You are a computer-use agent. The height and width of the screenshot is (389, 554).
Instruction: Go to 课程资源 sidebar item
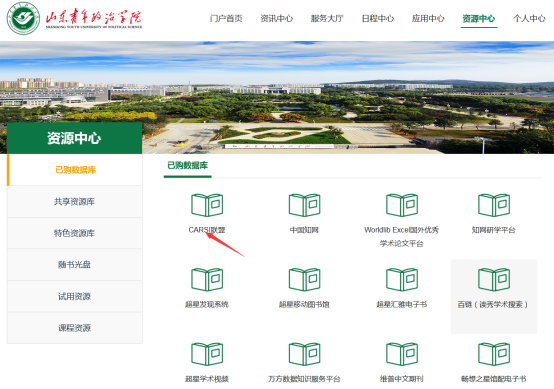(75, 328)
